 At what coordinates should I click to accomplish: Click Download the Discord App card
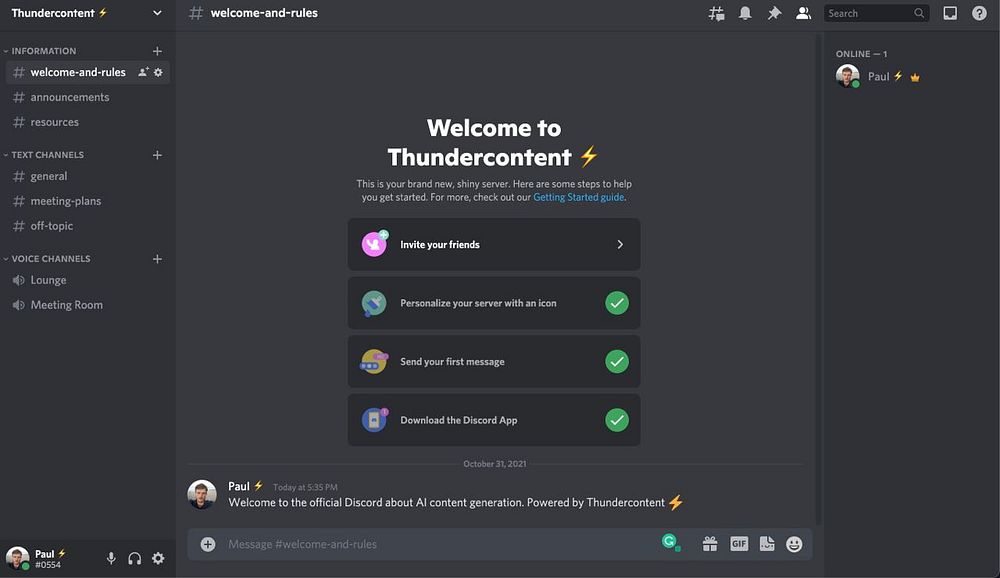tap(494, 420)
